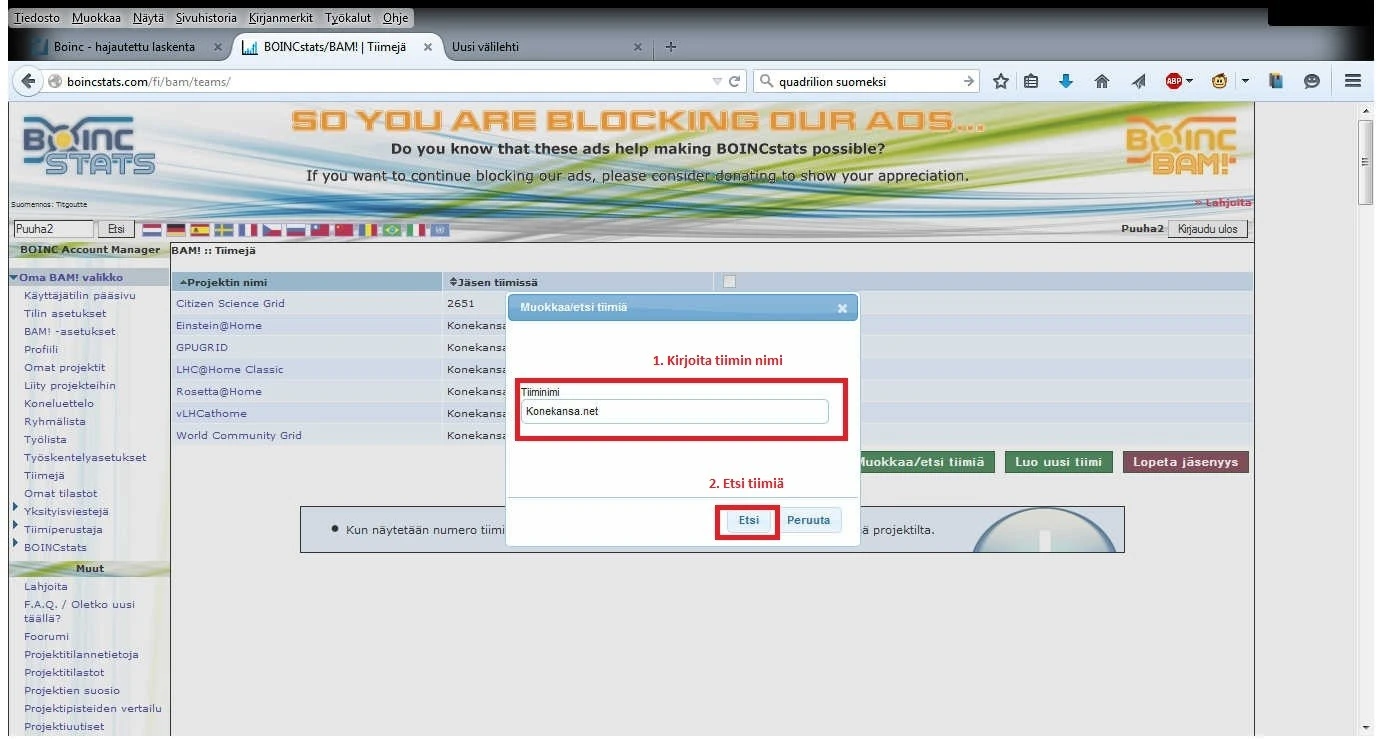Switch language with the Russian flag
Viewport: 1382px width, 744px height.
[296, 230]
